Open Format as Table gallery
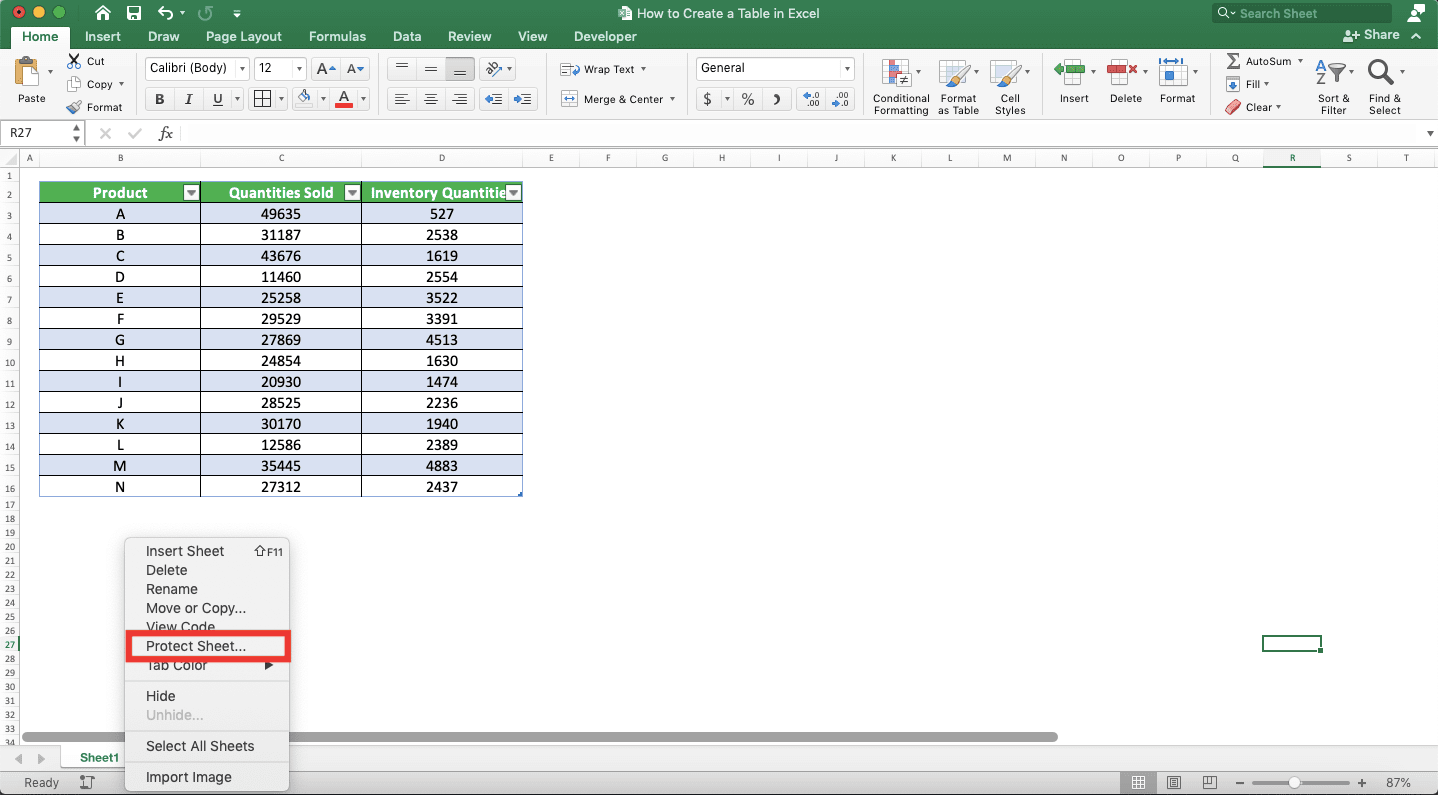1438x795 pixels. (958, 87)
